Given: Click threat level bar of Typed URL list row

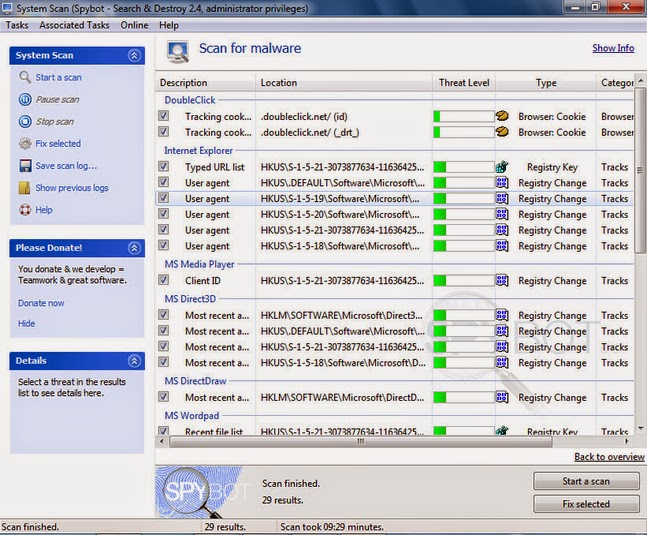Looking at the screenshot, I should 464,167.
